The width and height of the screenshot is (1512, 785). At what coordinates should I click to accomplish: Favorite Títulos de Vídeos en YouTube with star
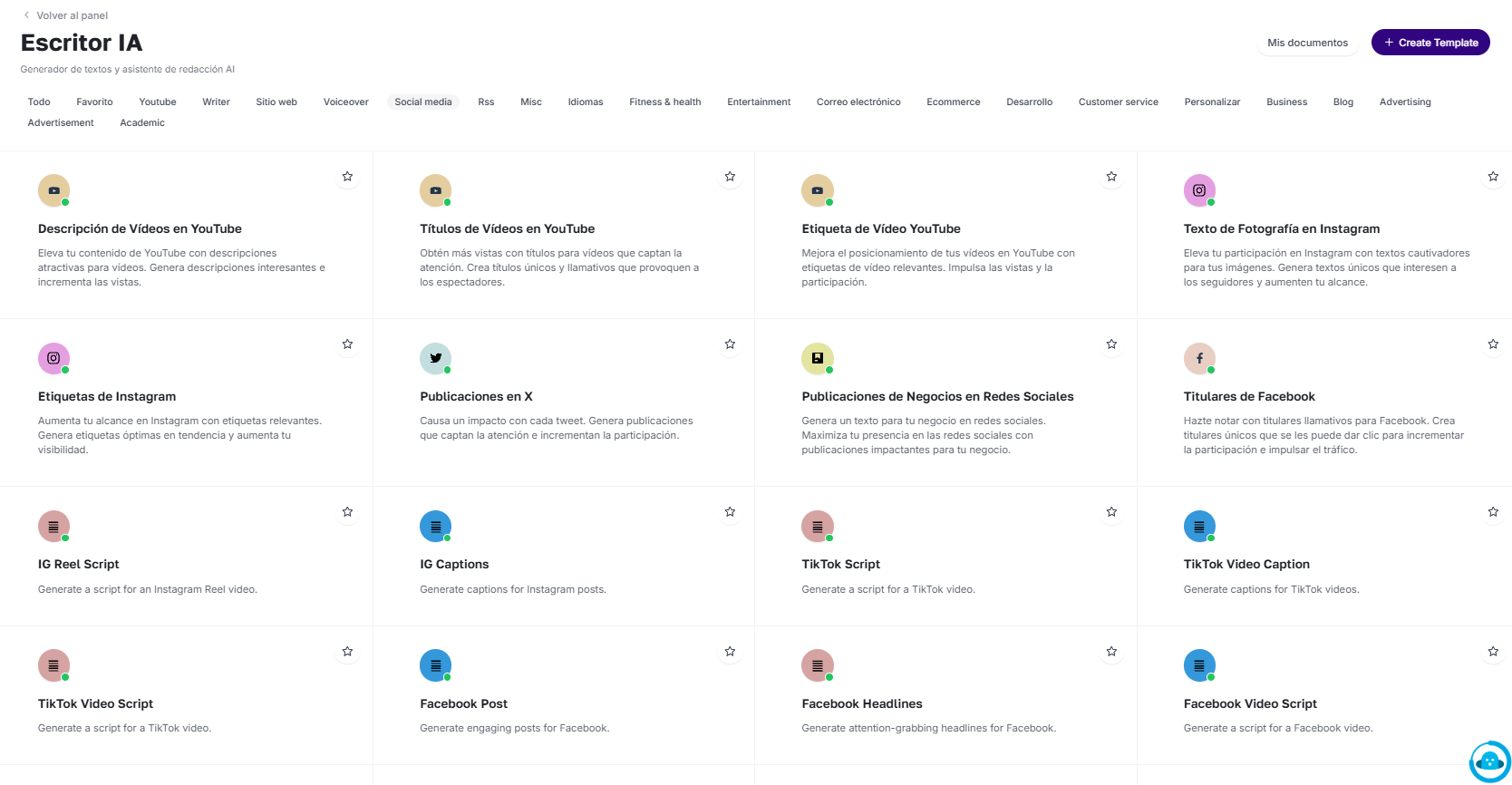[x=730, y=177]
